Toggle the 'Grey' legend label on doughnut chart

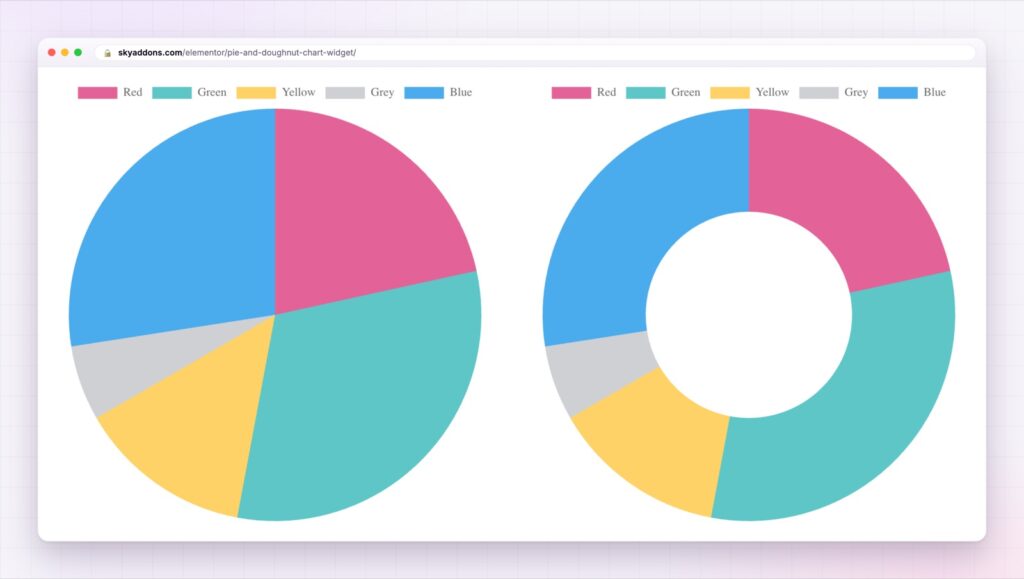click(x=856, y=92)
